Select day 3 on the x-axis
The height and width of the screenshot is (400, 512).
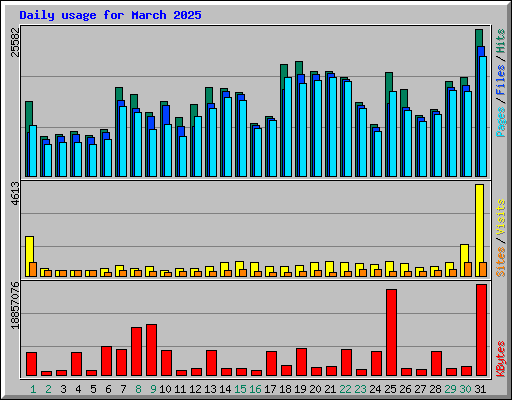tap(63, 389)
